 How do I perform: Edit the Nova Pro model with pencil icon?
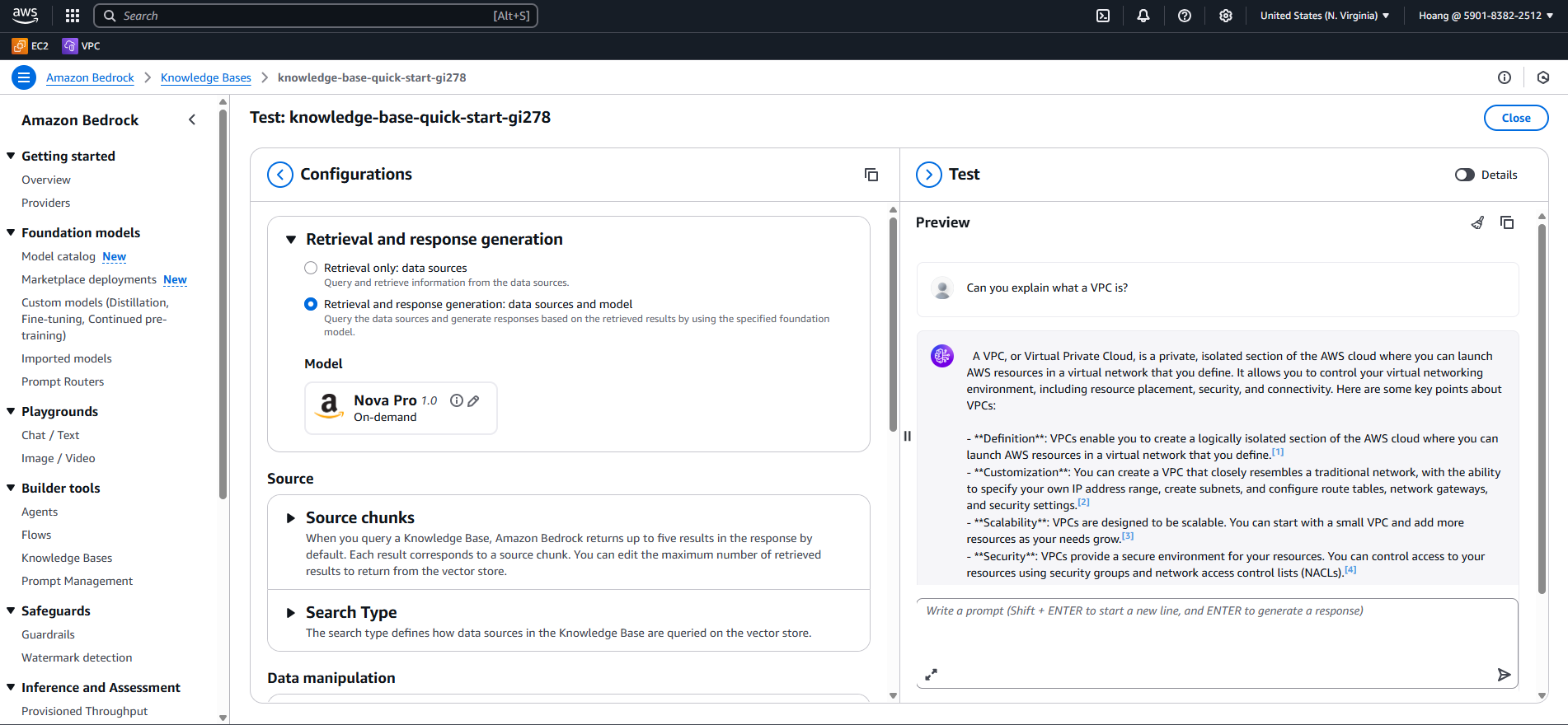473,401
